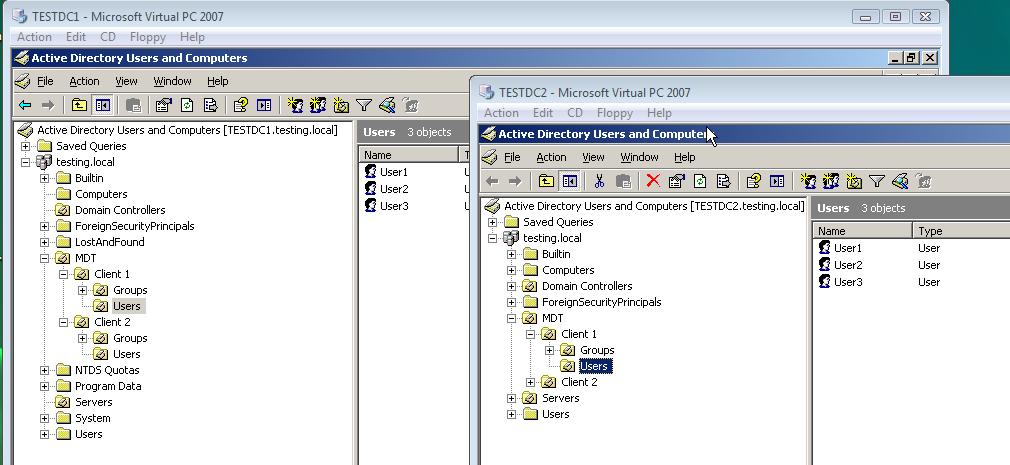Open View menu in TESTDC1 Active Directory console

[126, 81]
